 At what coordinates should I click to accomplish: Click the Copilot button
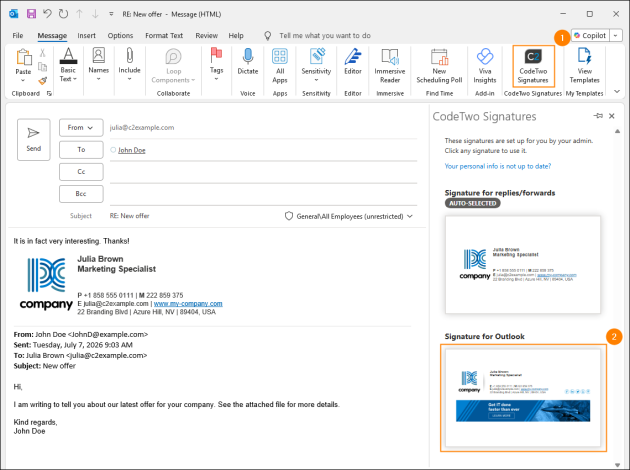[590, 35]
